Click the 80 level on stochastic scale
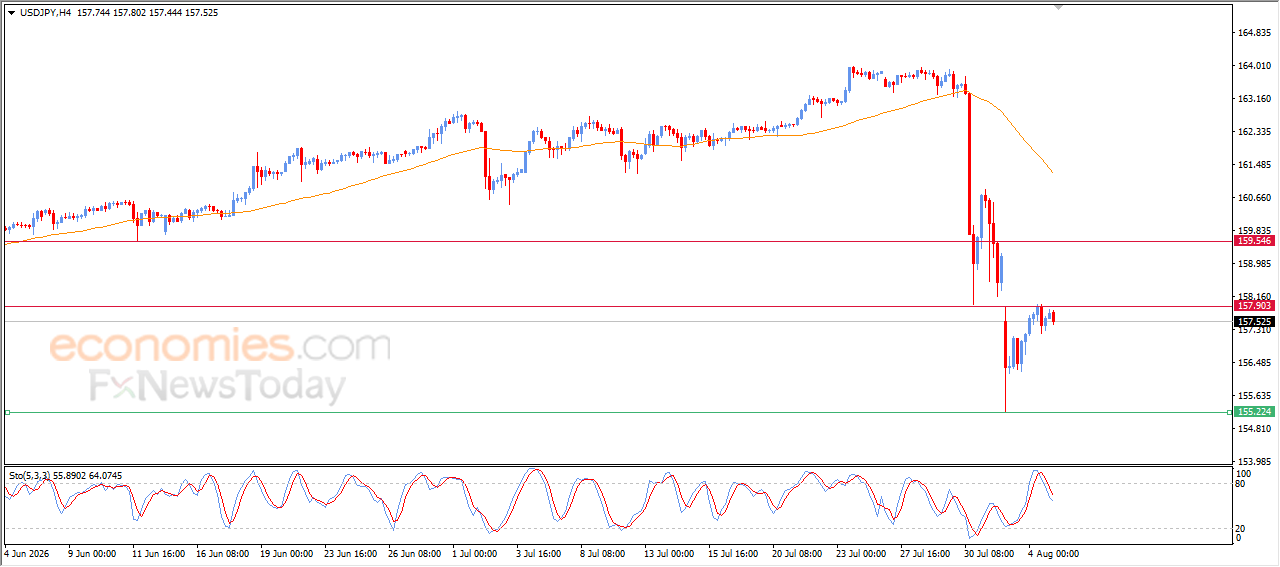This screenshot has width=1280, height=567. pyautogui.click(x=1242, y=484)
